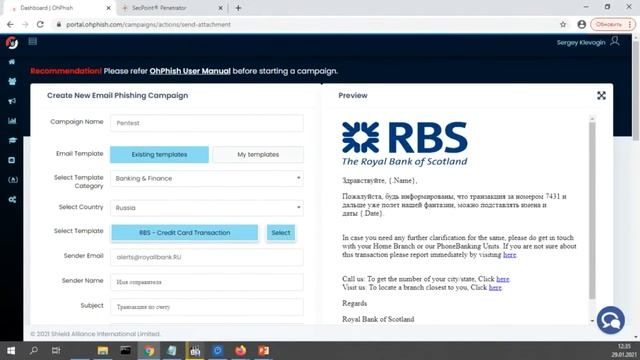Screen dimensions: 640x360
Task: Click the preview pane scrollbar thumb
Action: point(592,210)
